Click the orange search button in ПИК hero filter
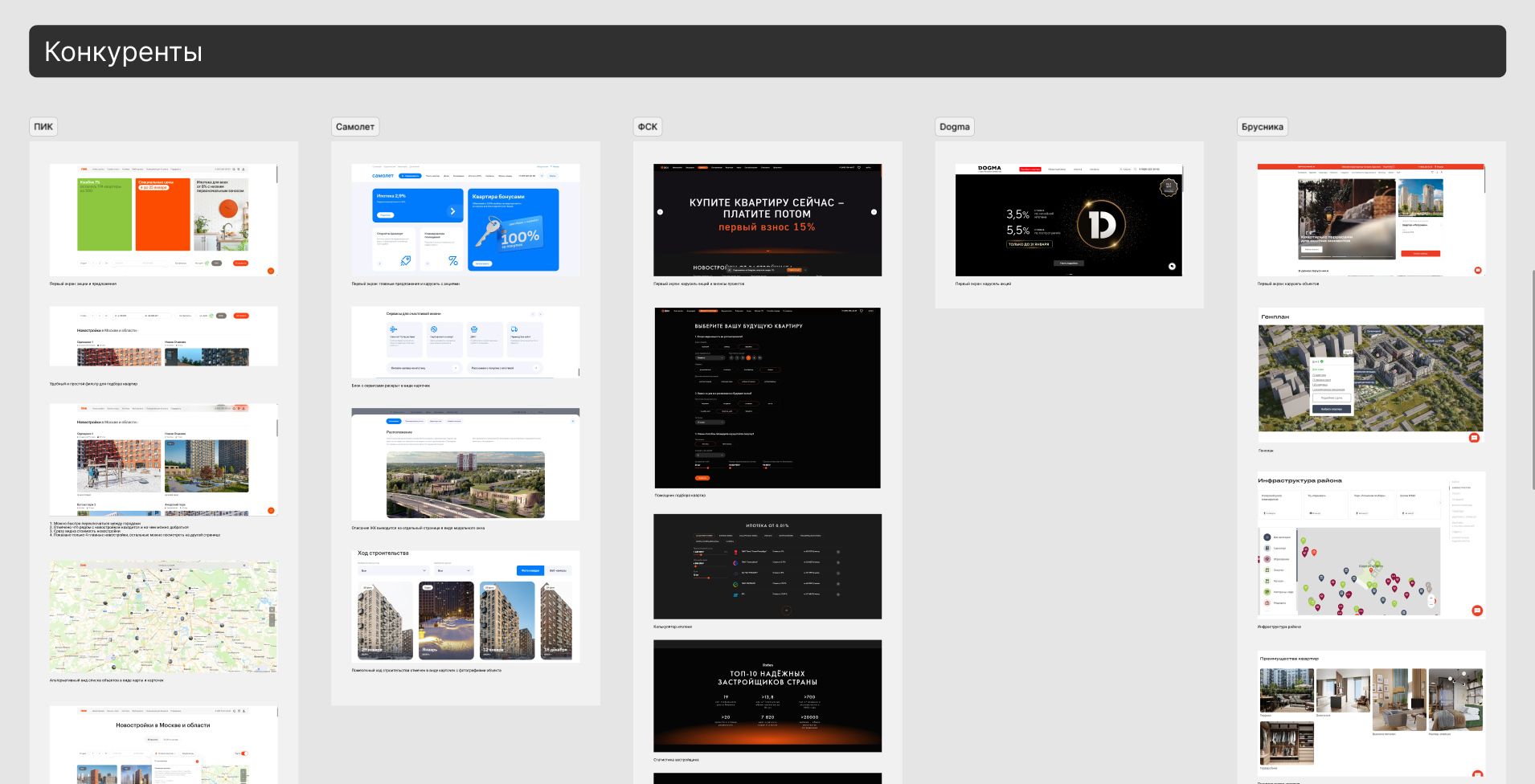The height and width of the screenshot is (784, 1535). coord(240,263)
